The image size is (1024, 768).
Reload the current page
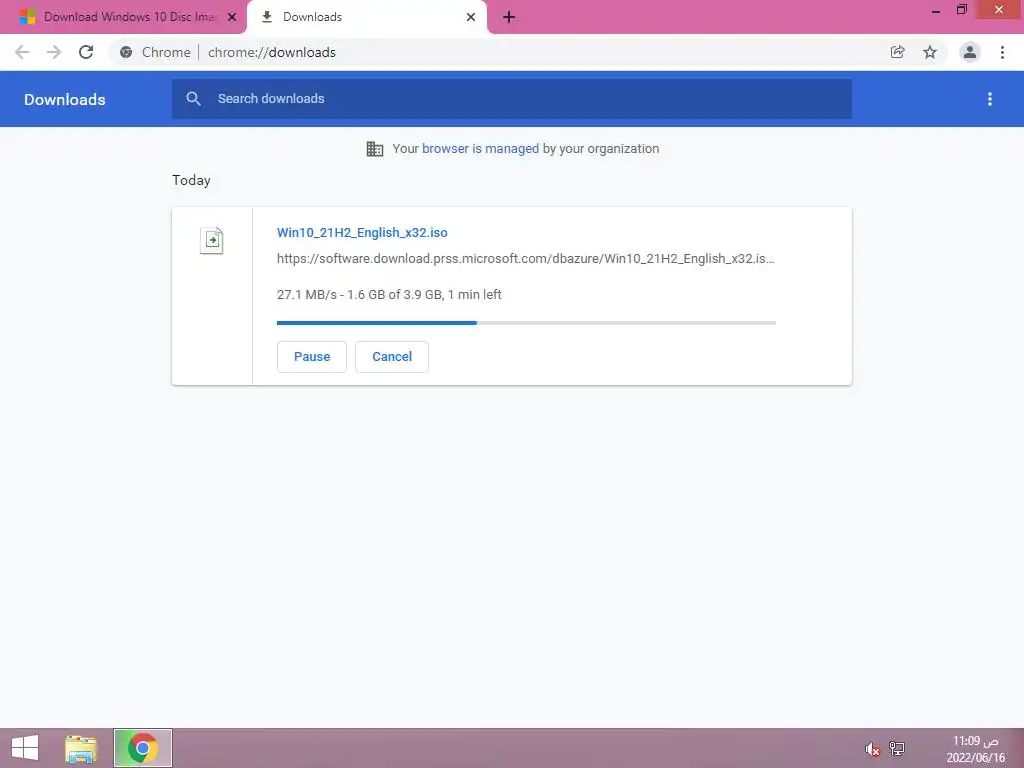[x=86, y=52]
